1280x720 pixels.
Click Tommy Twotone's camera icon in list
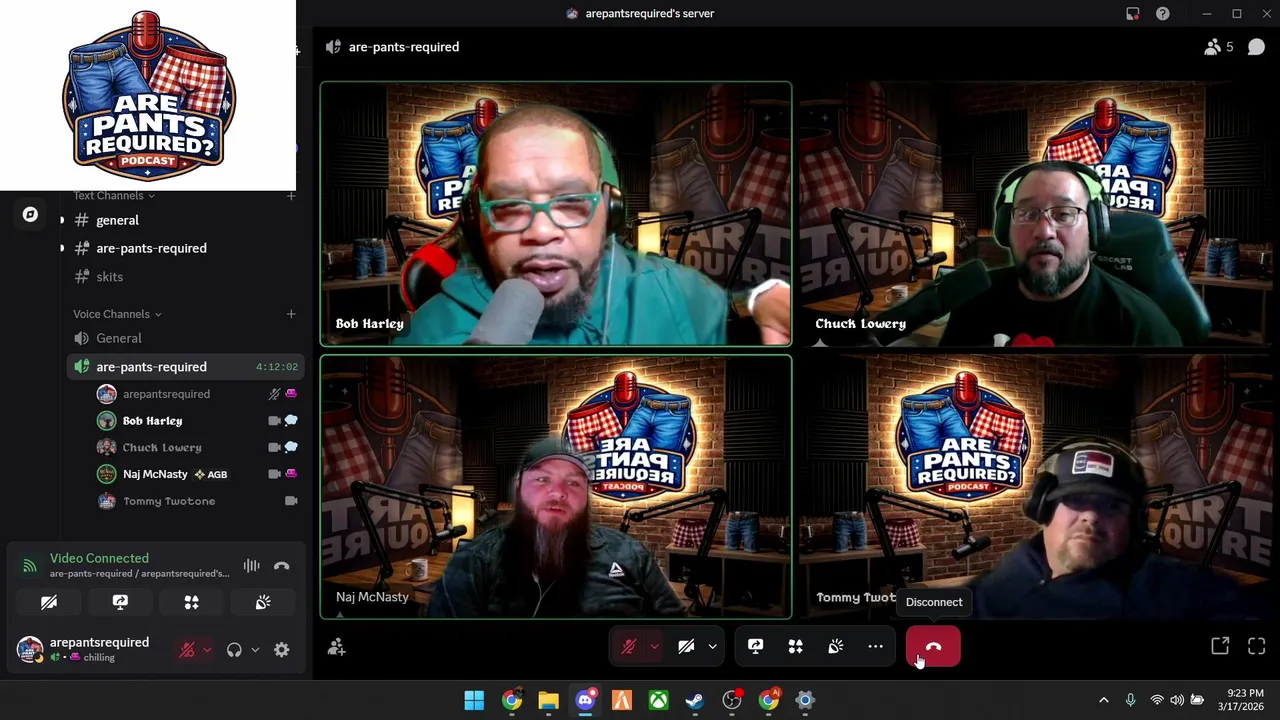[291, 501]
